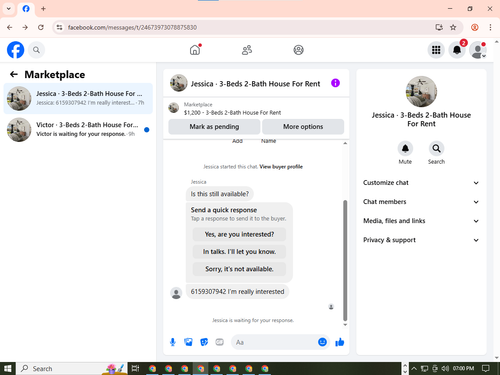
Task: Expand Customize chat section
Action: (421, 183)
